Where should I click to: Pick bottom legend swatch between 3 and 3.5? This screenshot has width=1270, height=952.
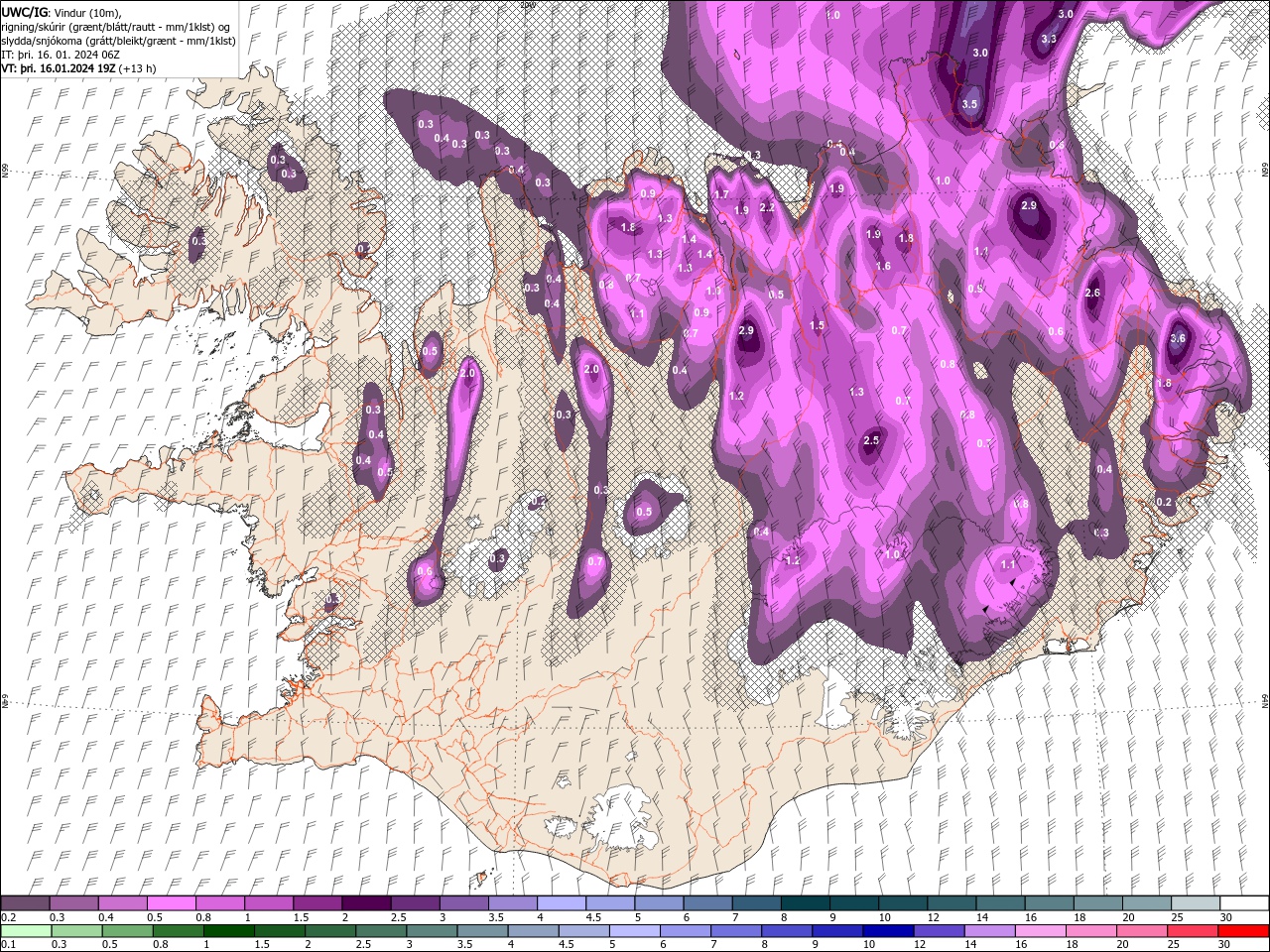coord(433,931)
